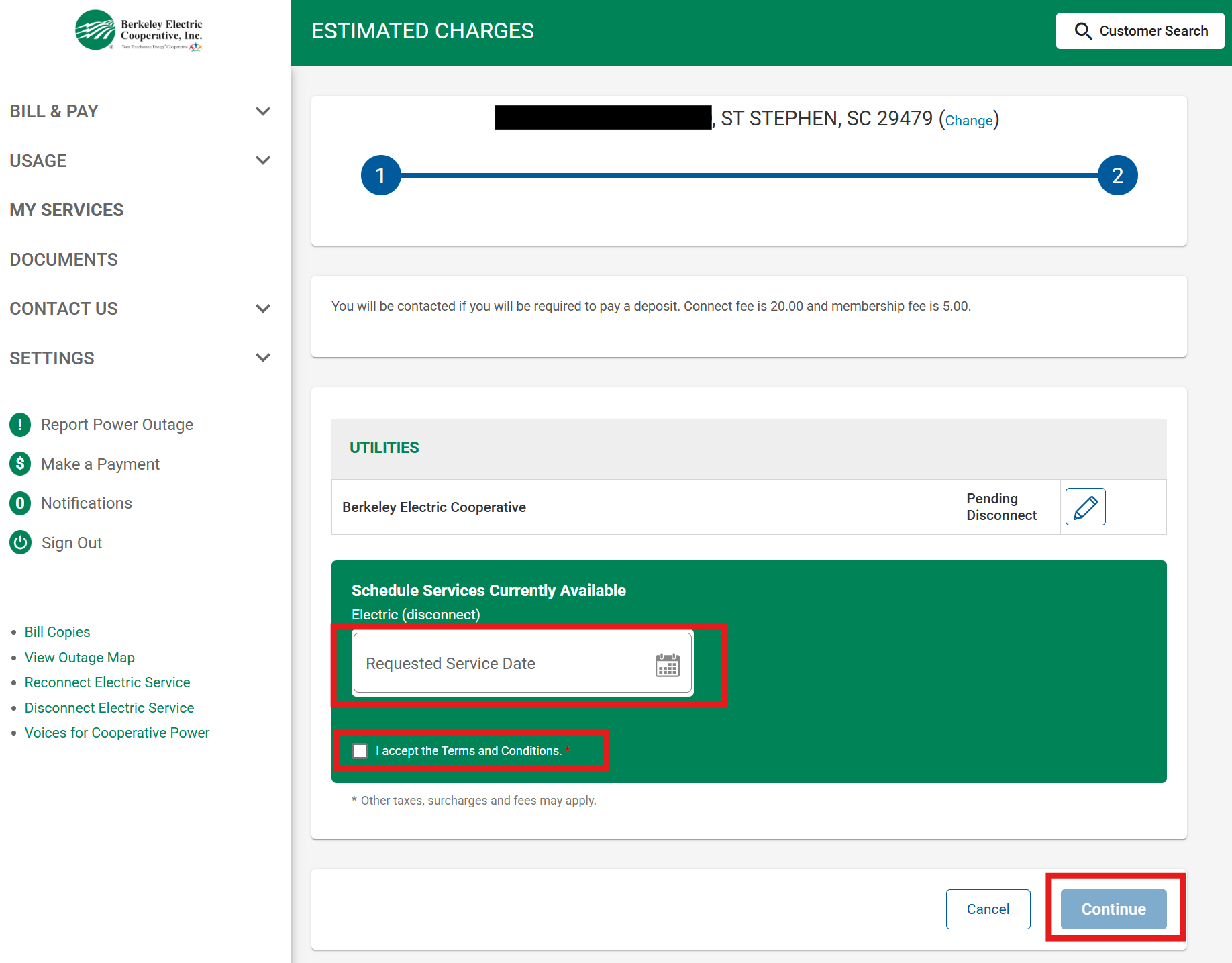Check the accept Terms and Conditions box
1232x963 pixels.
tap(360, 751)
